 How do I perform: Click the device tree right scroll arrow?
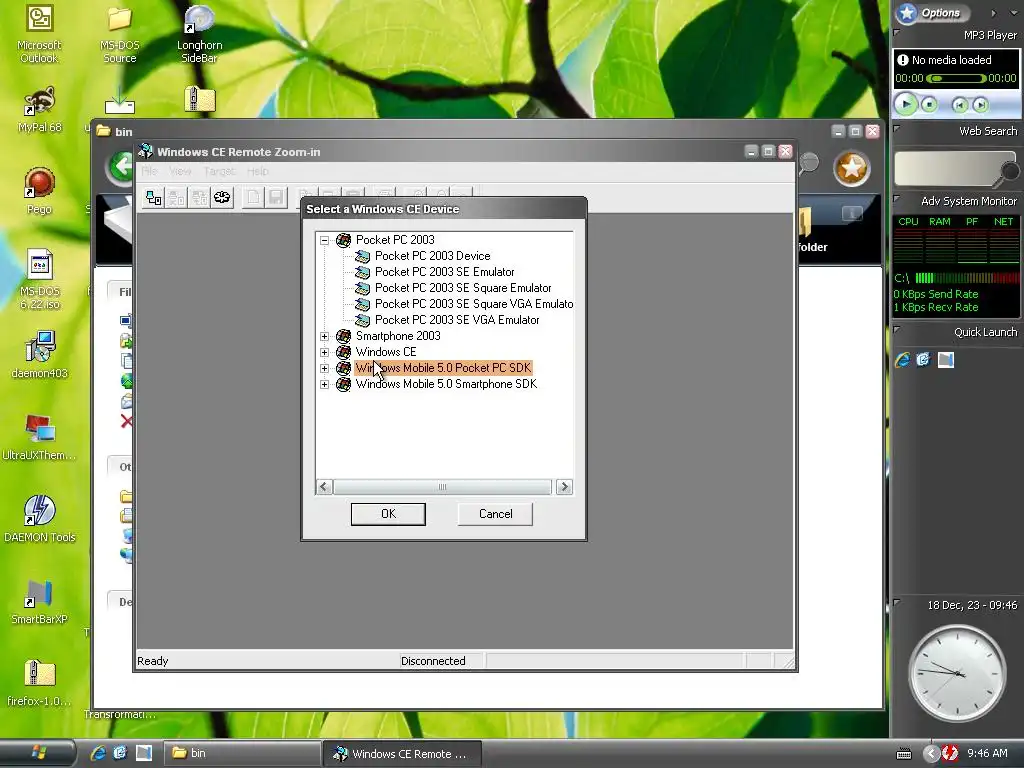tap(564, 487)
